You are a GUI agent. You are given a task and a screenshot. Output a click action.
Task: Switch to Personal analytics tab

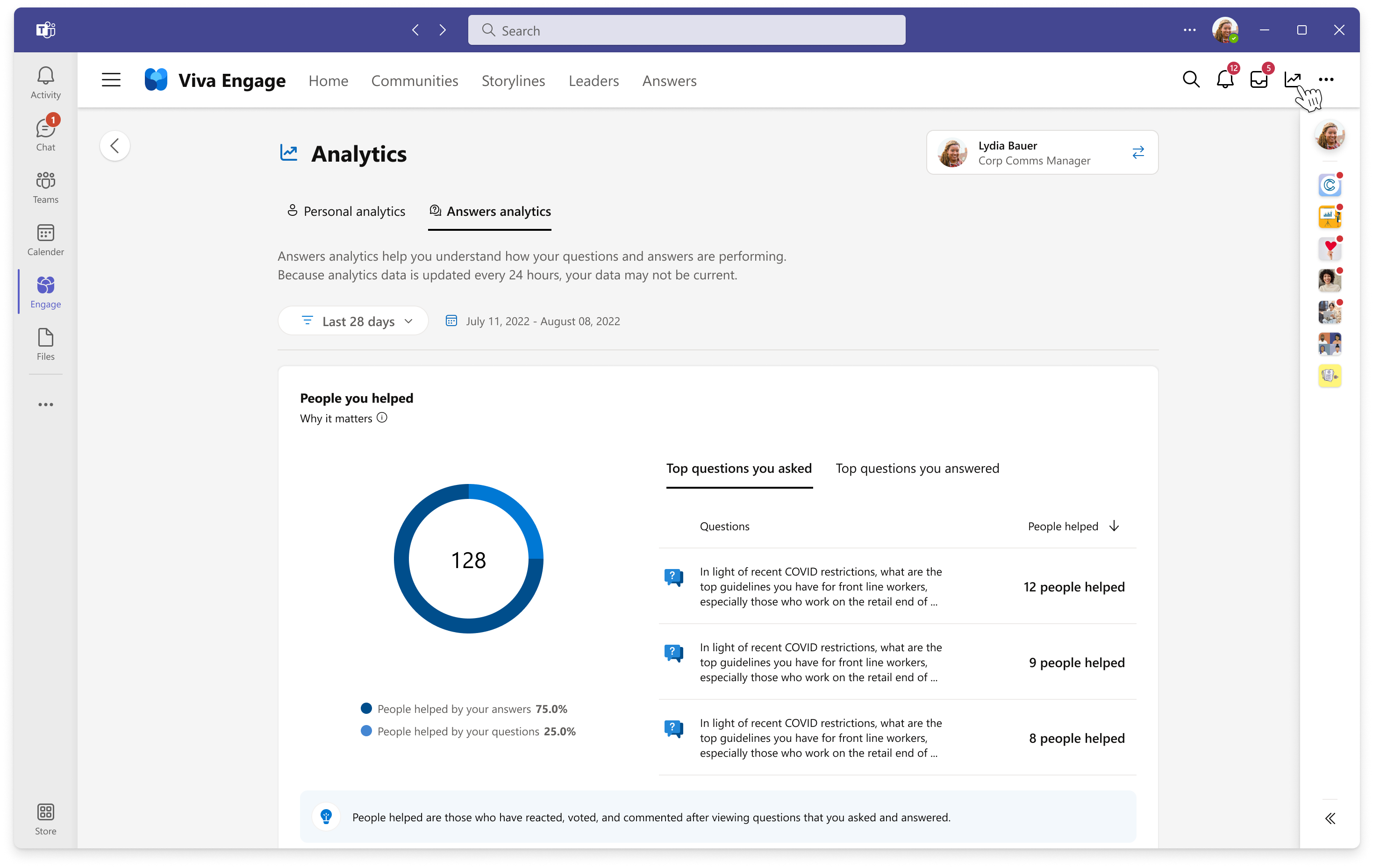[344, 211]
